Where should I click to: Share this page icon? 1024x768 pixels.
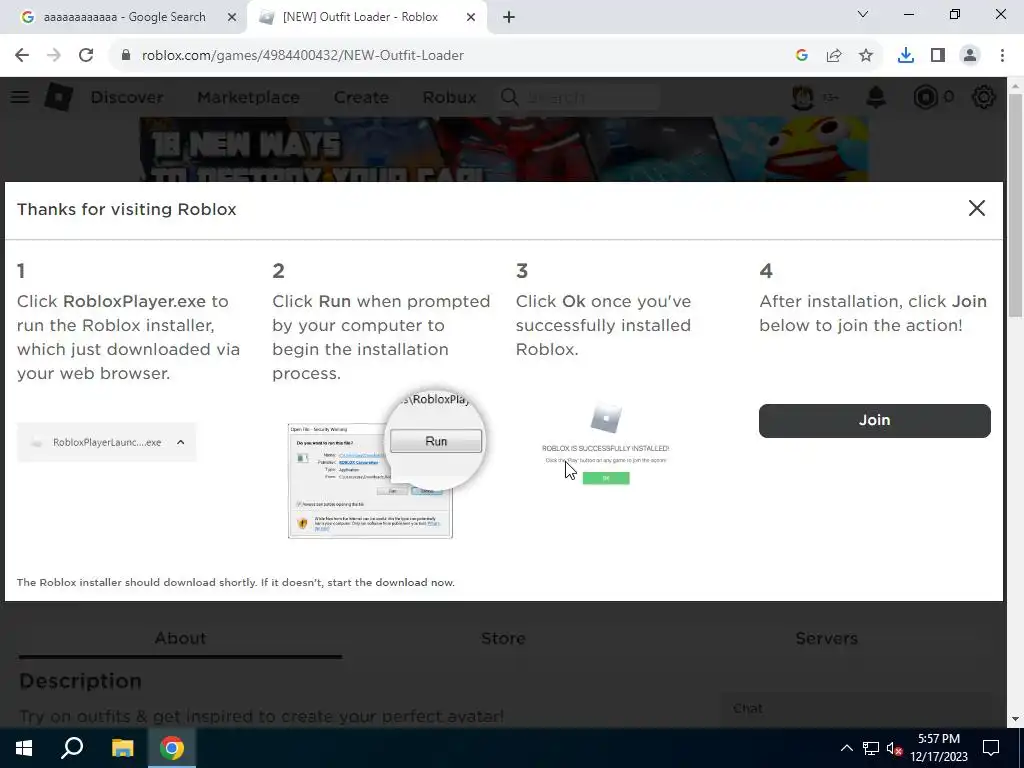(x=834, y=56)
